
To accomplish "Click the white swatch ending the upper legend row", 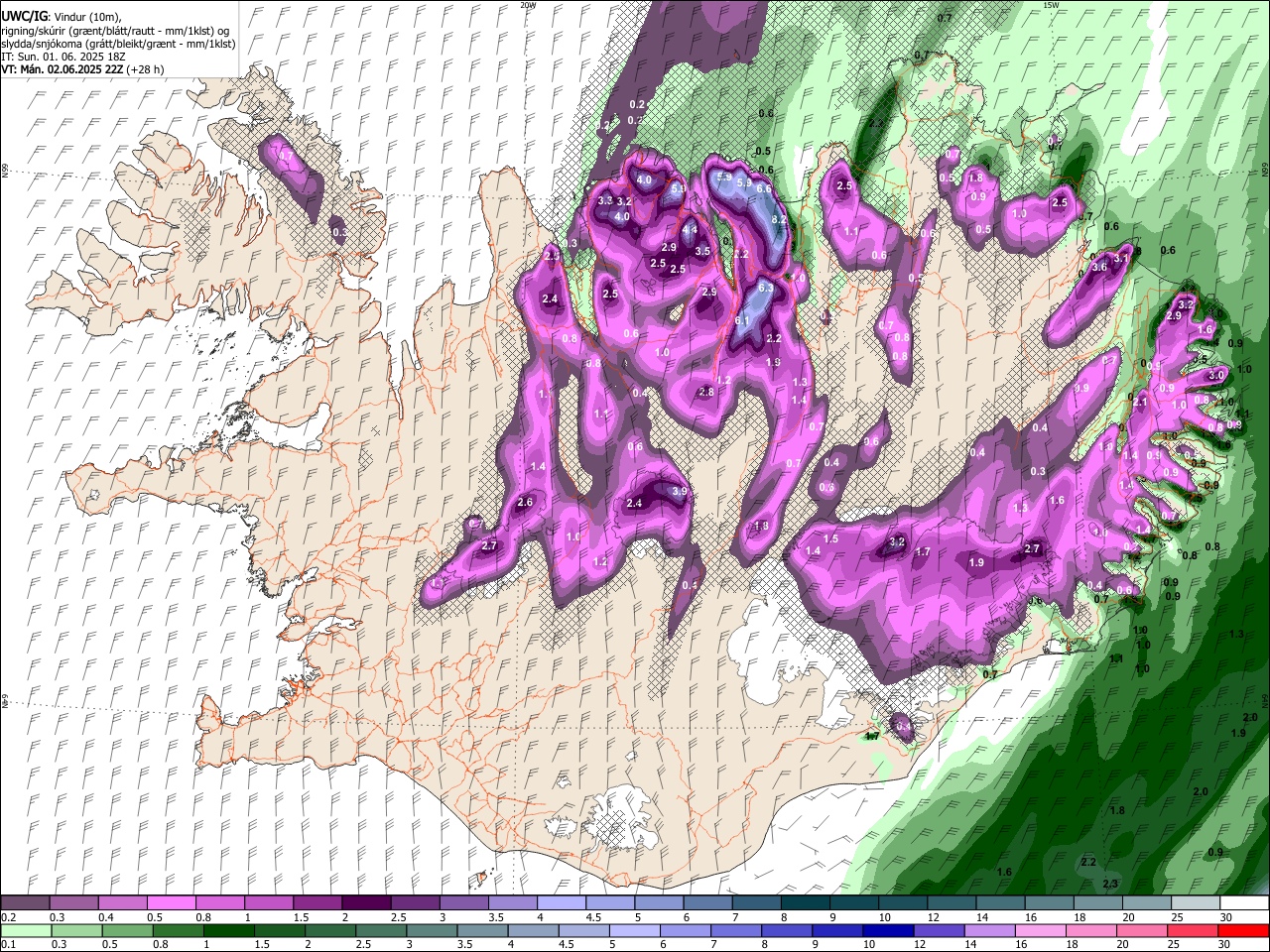I will pos(1243,903).
